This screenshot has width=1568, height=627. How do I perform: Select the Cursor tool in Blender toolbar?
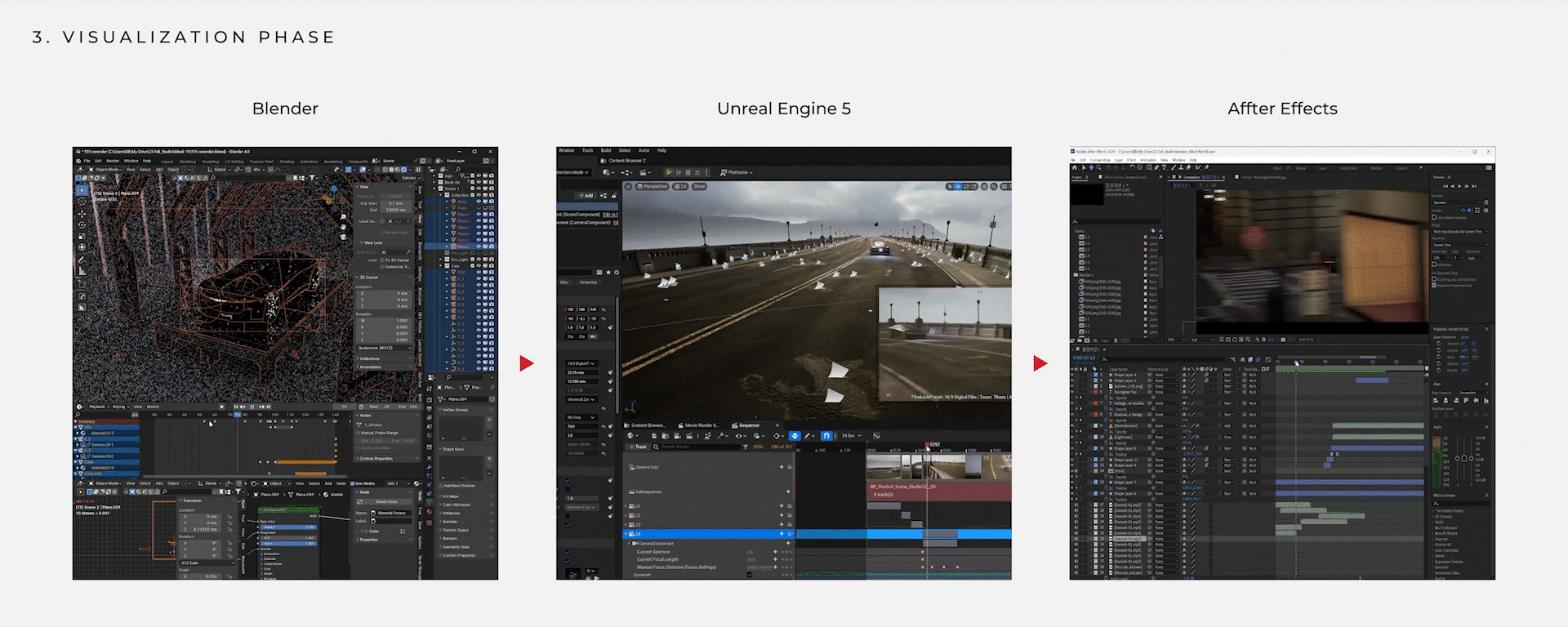(82, 201)
